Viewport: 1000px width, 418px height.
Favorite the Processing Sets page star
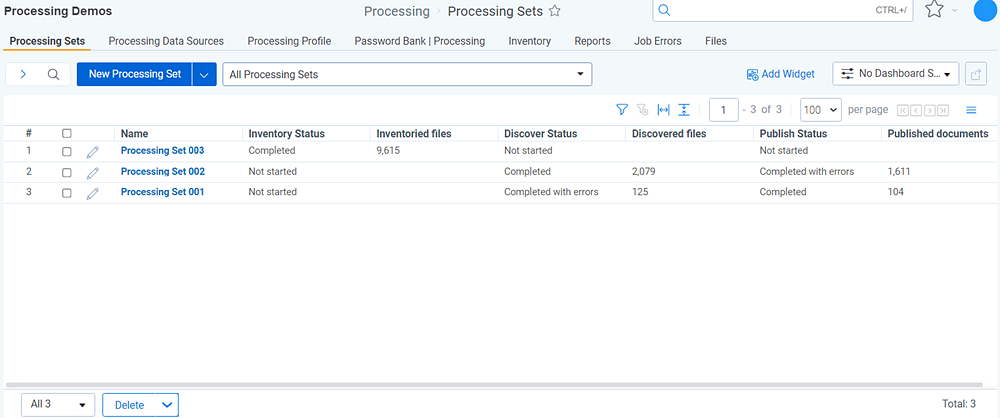555,11
